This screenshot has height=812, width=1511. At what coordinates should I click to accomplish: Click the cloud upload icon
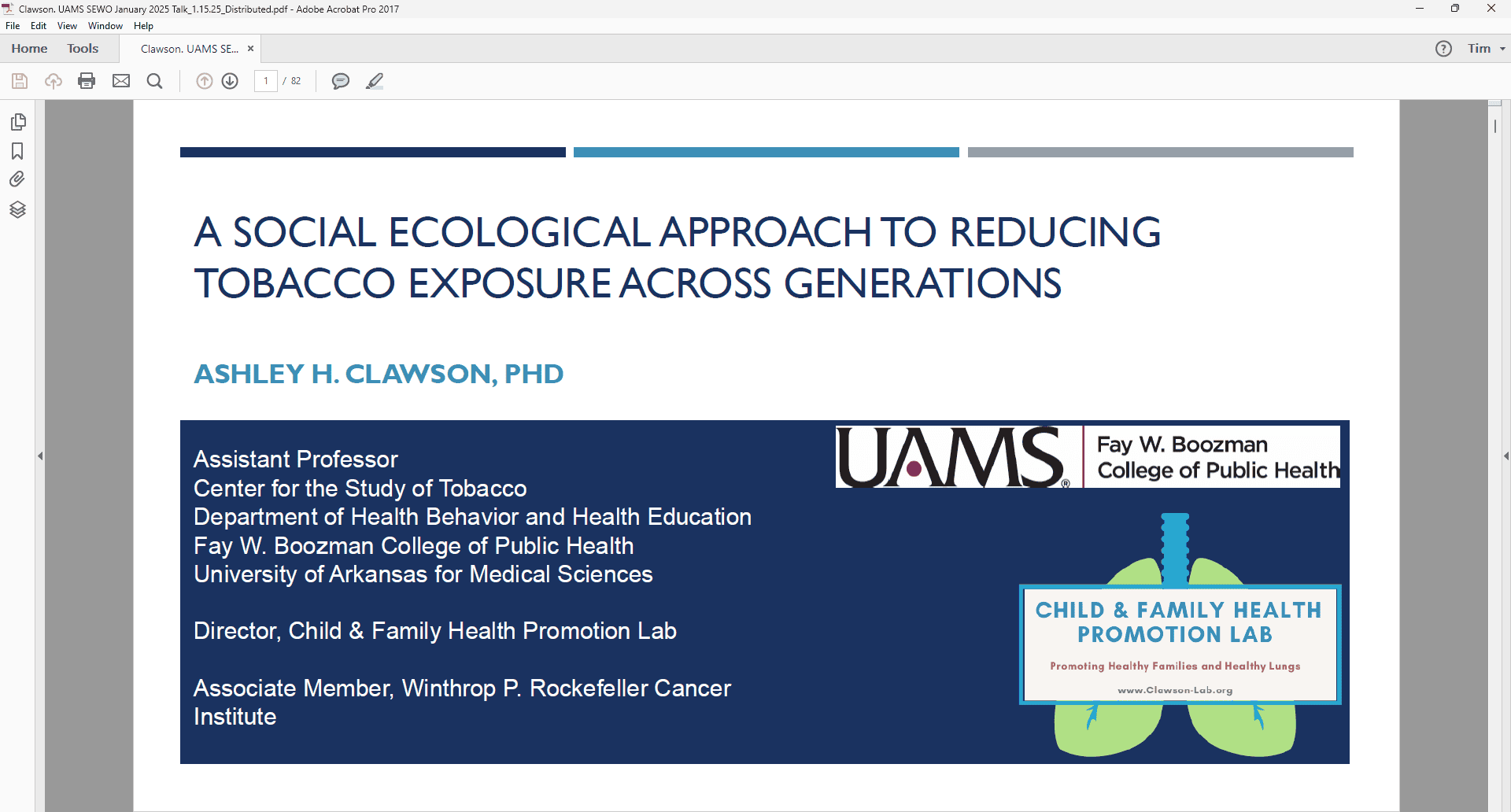pyautogui.click(x=54, y=81)
